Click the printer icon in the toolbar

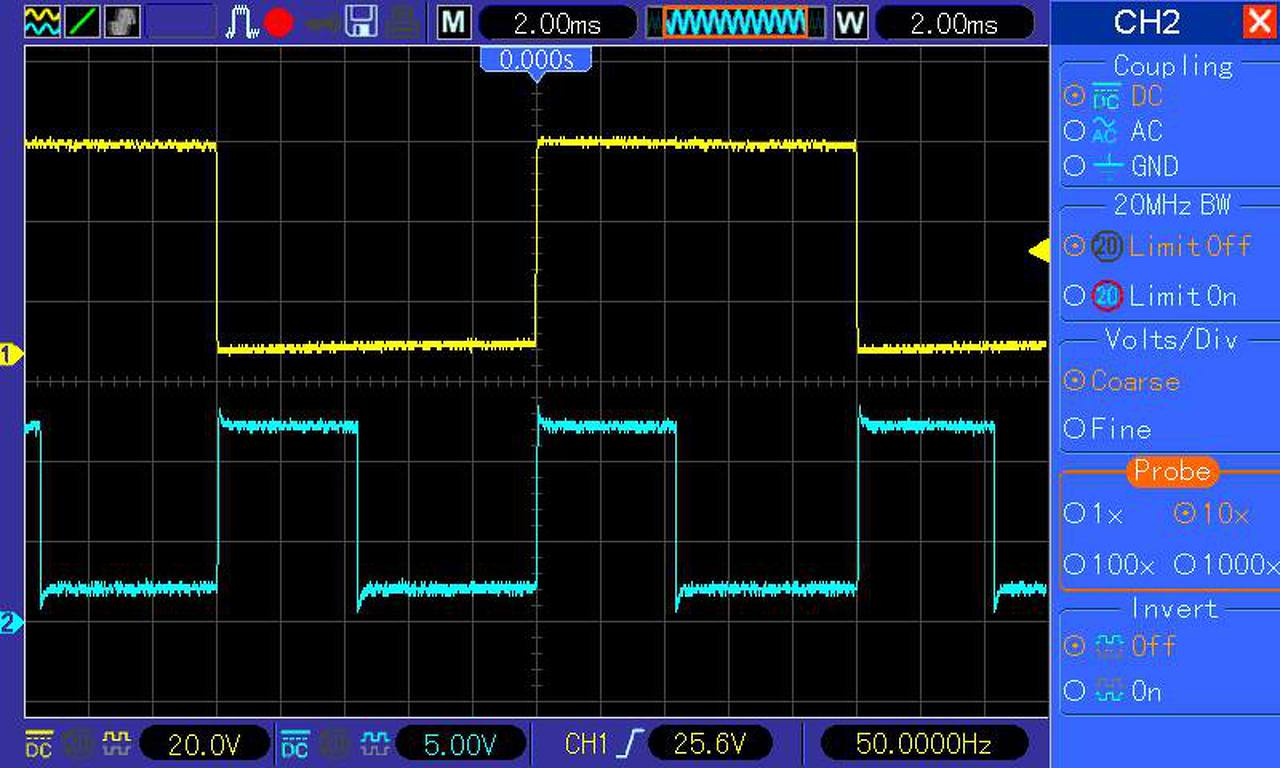click(403, 21)
